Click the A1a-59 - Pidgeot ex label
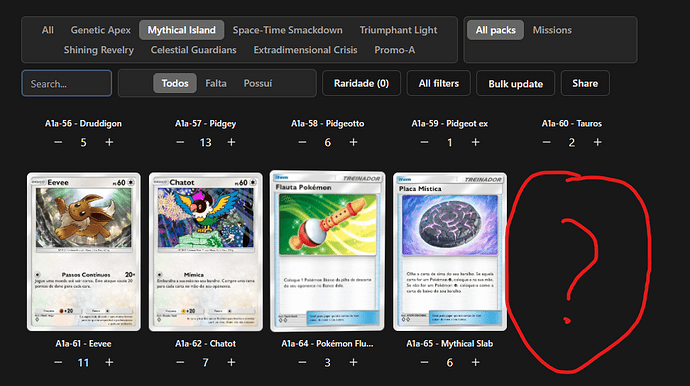The image size is (690, 386). [450, 124]
